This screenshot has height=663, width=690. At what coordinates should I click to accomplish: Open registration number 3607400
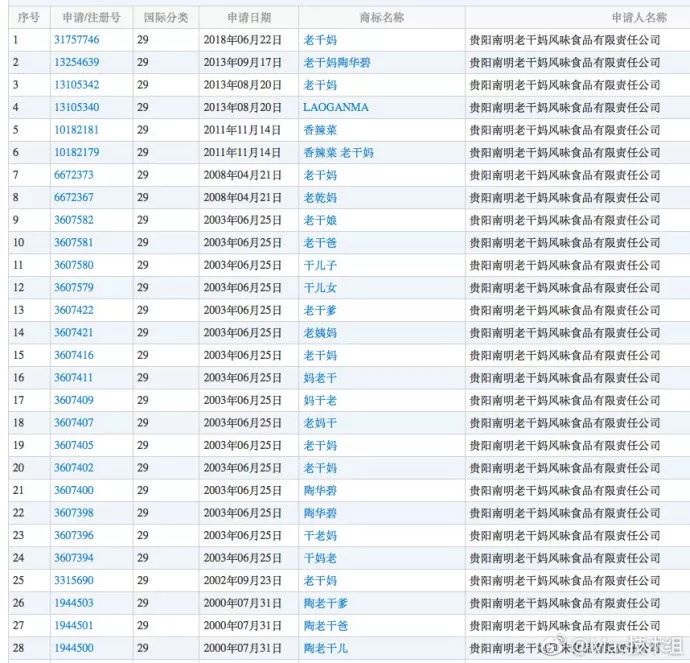[74, 490]
